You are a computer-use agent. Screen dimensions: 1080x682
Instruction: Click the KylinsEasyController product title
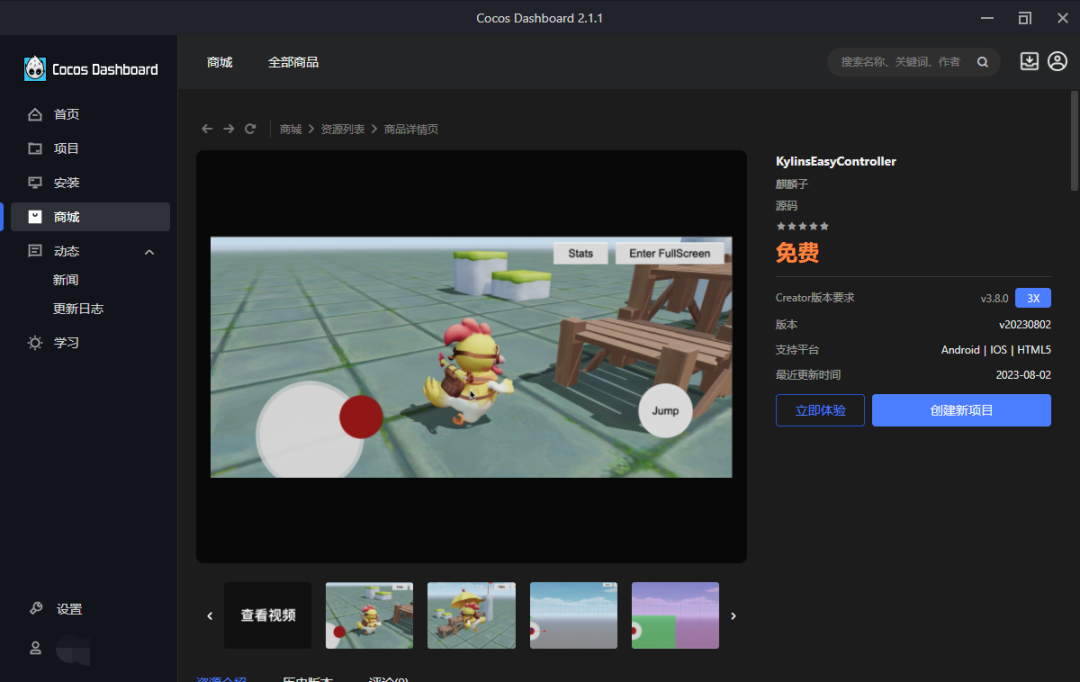(x=835, y=161)
